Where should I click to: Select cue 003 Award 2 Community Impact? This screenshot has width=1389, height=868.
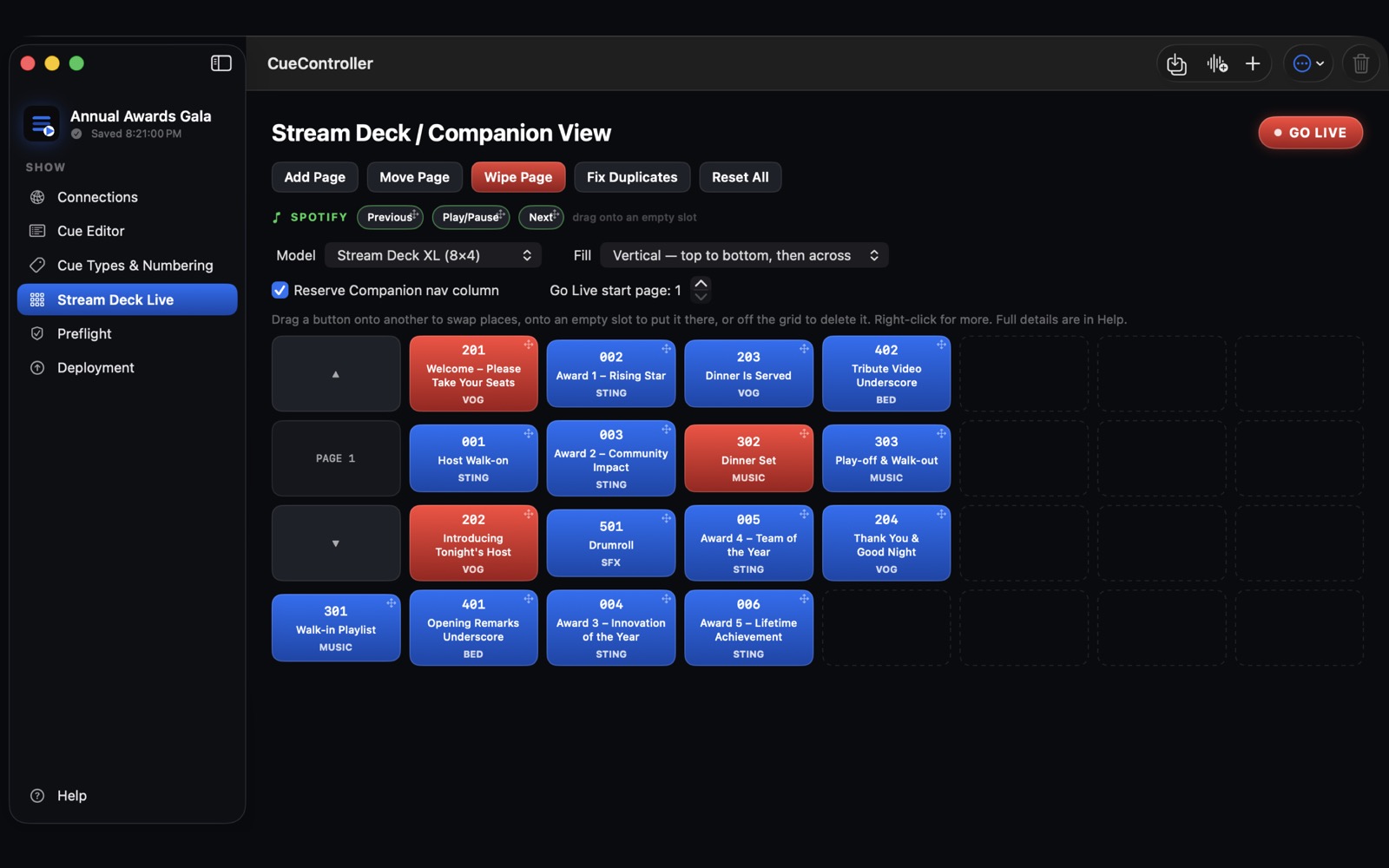611,458
